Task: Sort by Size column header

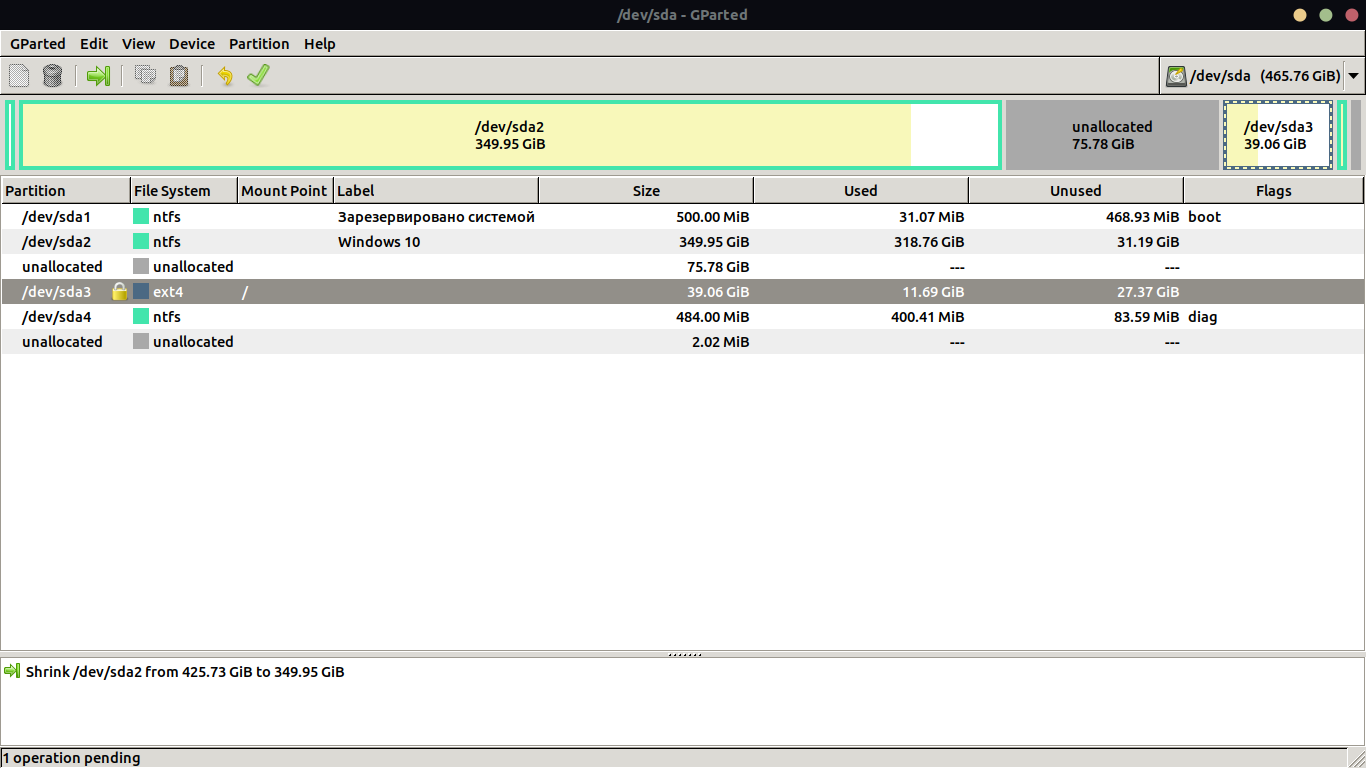Action: click(x=646, y=190)
